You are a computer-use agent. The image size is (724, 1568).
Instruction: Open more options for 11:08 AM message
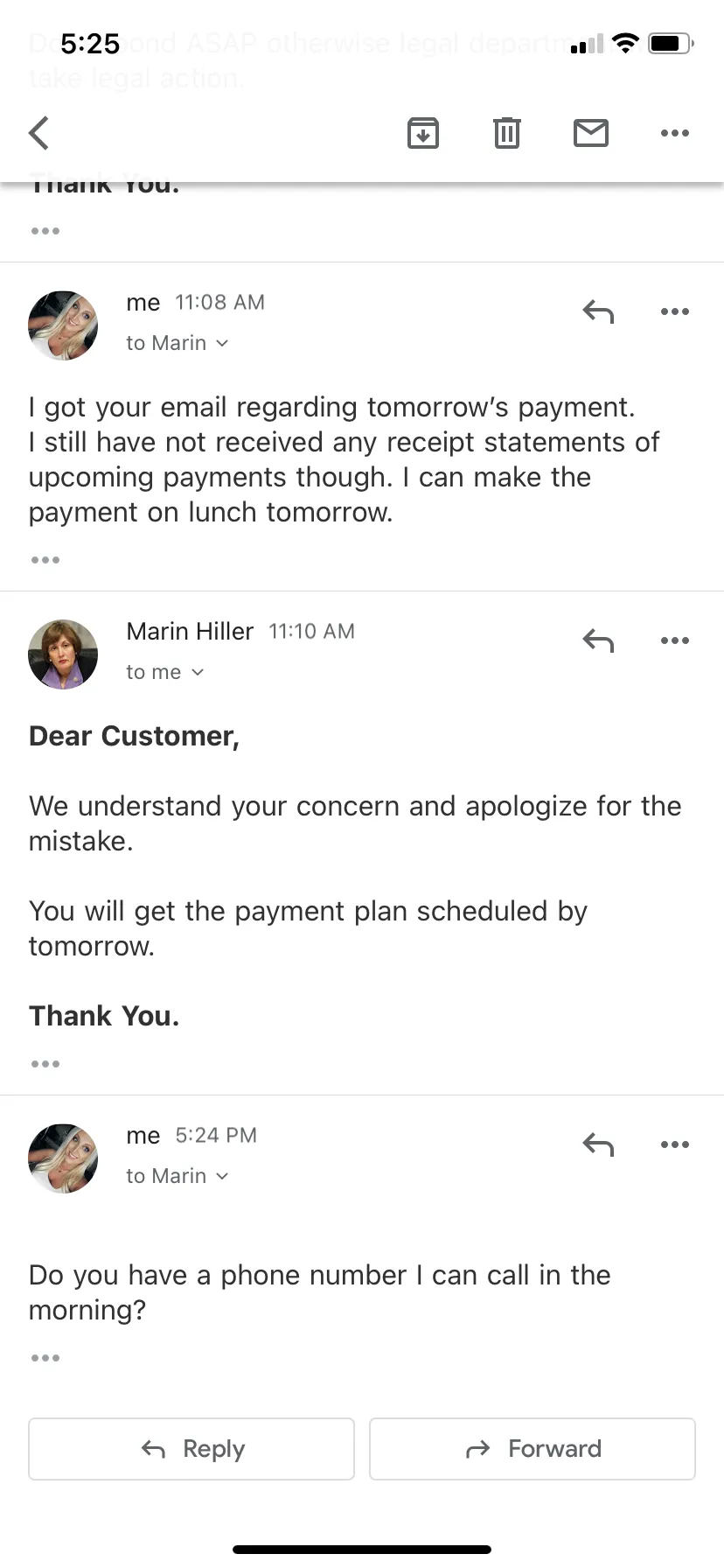pos(675,311)
